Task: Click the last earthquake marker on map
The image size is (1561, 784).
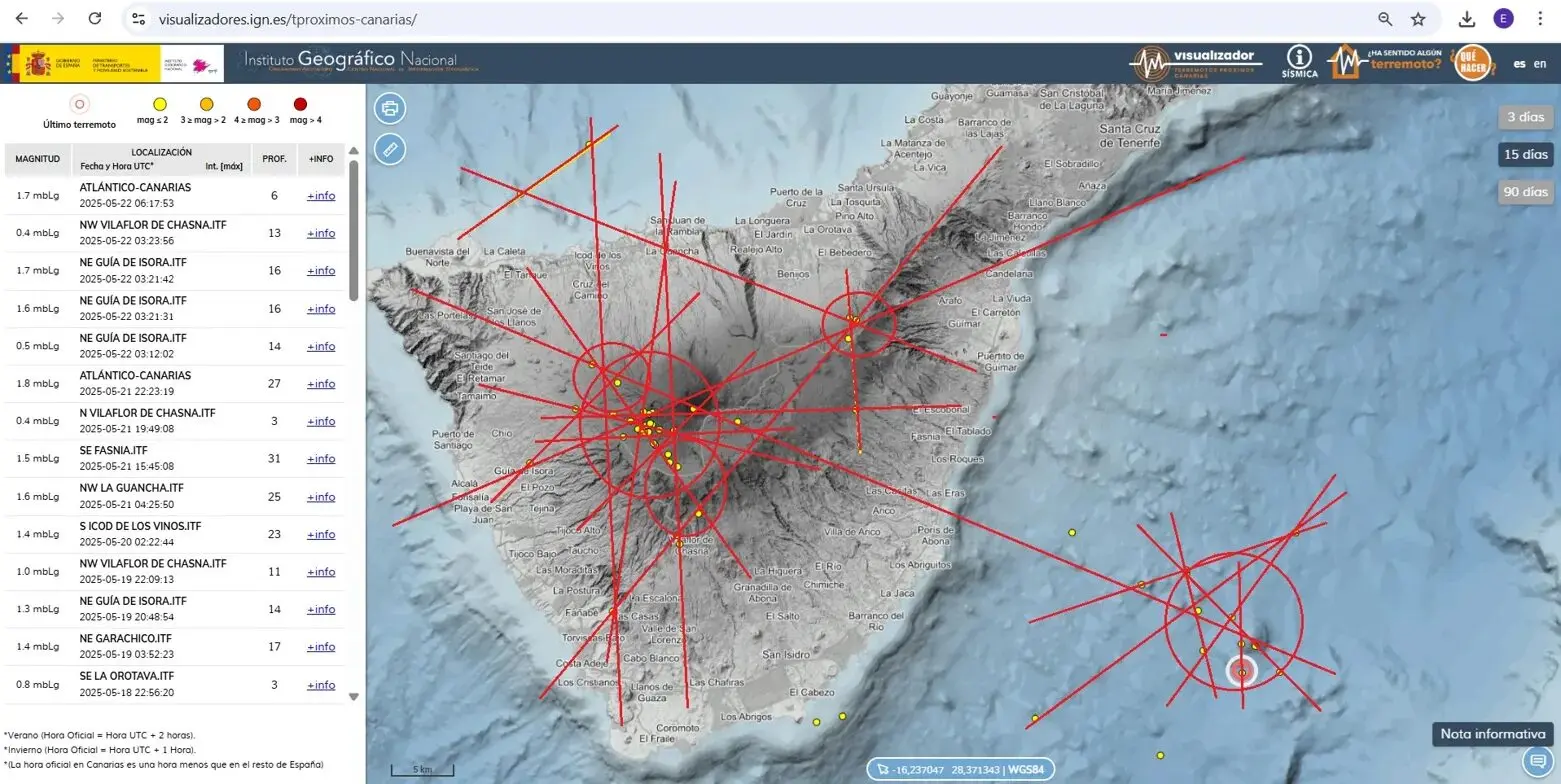Action: [1242, 671]
